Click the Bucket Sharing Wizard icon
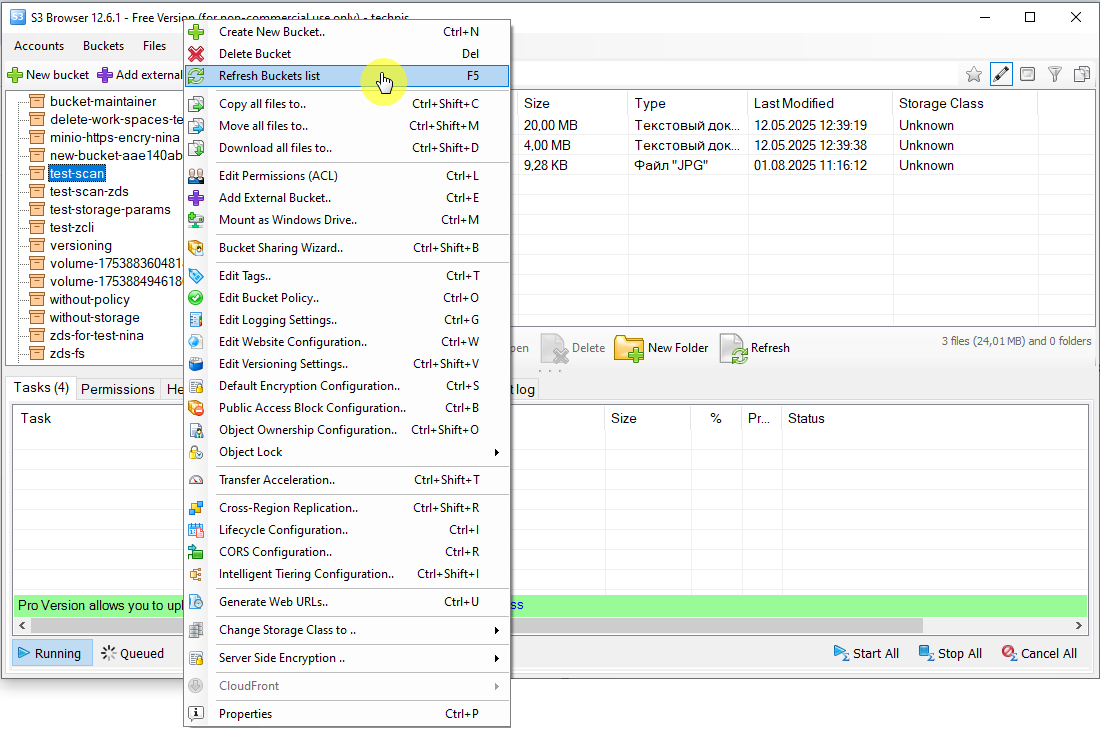 [x=196, y=248]
